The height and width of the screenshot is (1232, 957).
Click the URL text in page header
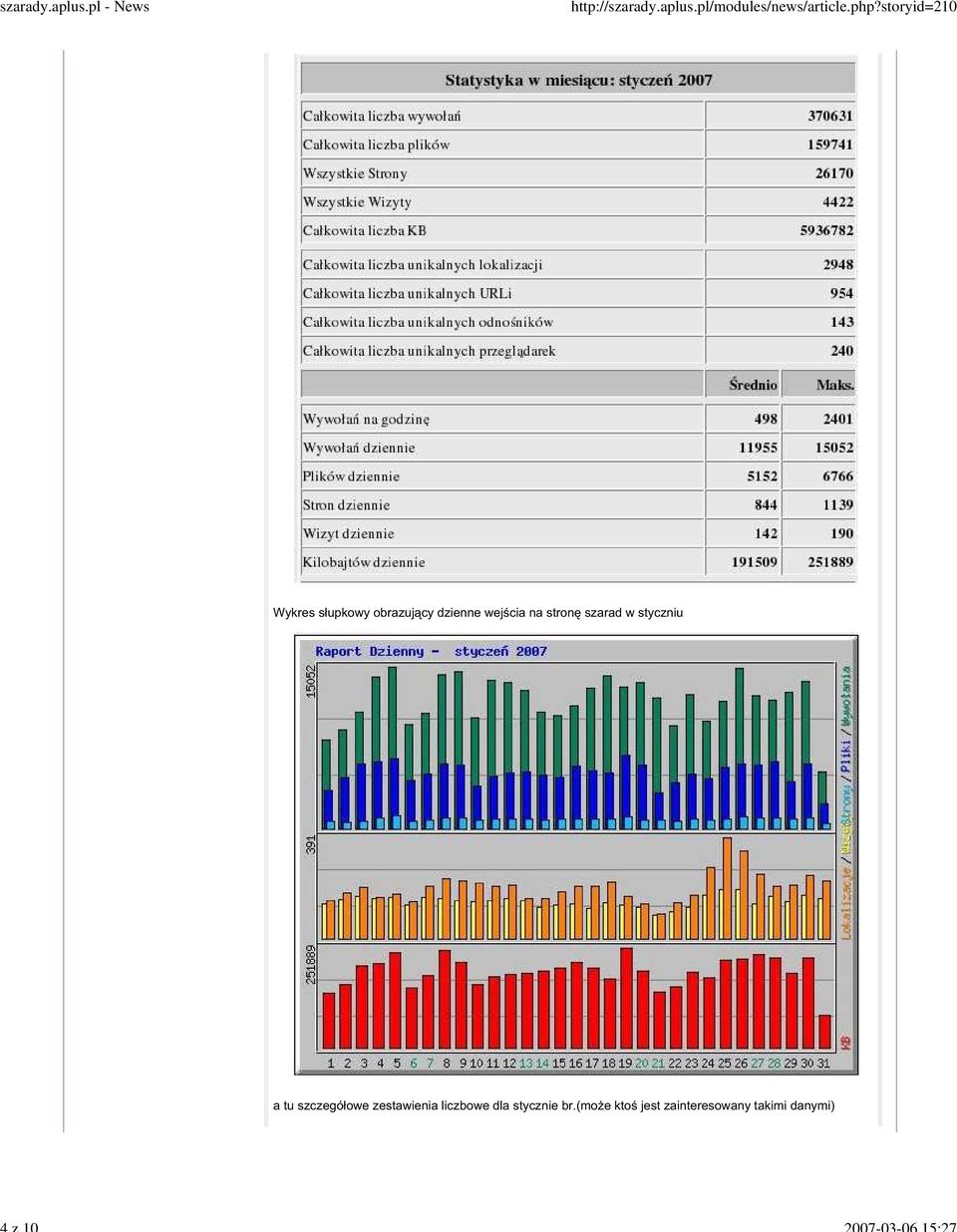(x=764, y=8)
